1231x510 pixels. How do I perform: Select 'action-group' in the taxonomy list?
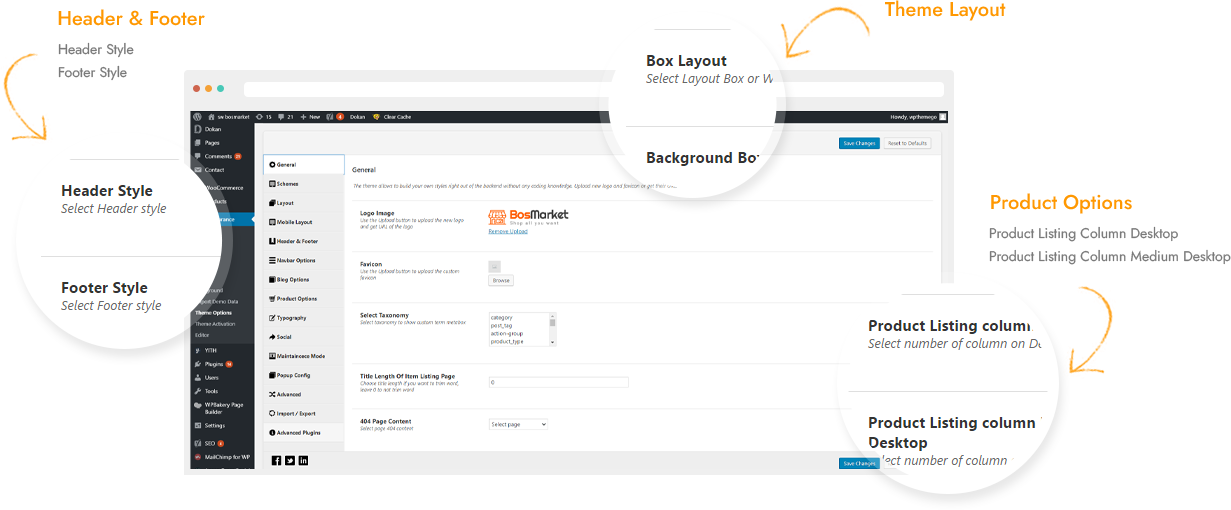click(506, 334)
